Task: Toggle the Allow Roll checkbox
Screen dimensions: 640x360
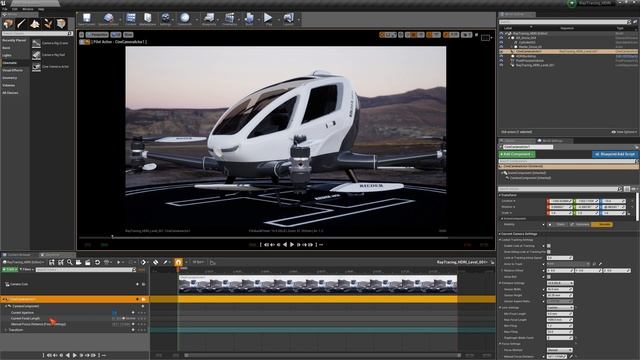Action: pos(549,277)
